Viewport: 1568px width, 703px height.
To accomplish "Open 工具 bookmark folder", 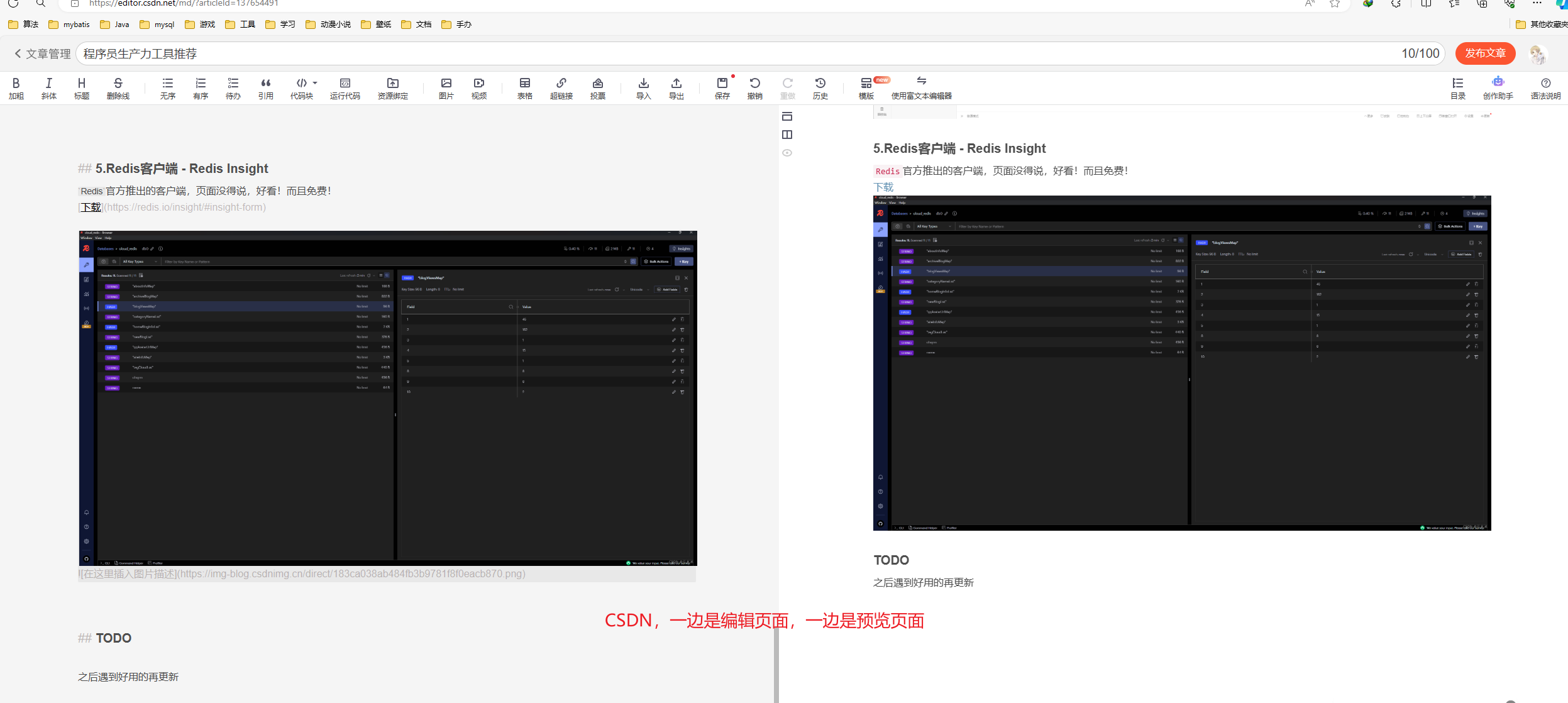I will pyautogui.click(x=240, y=25).
